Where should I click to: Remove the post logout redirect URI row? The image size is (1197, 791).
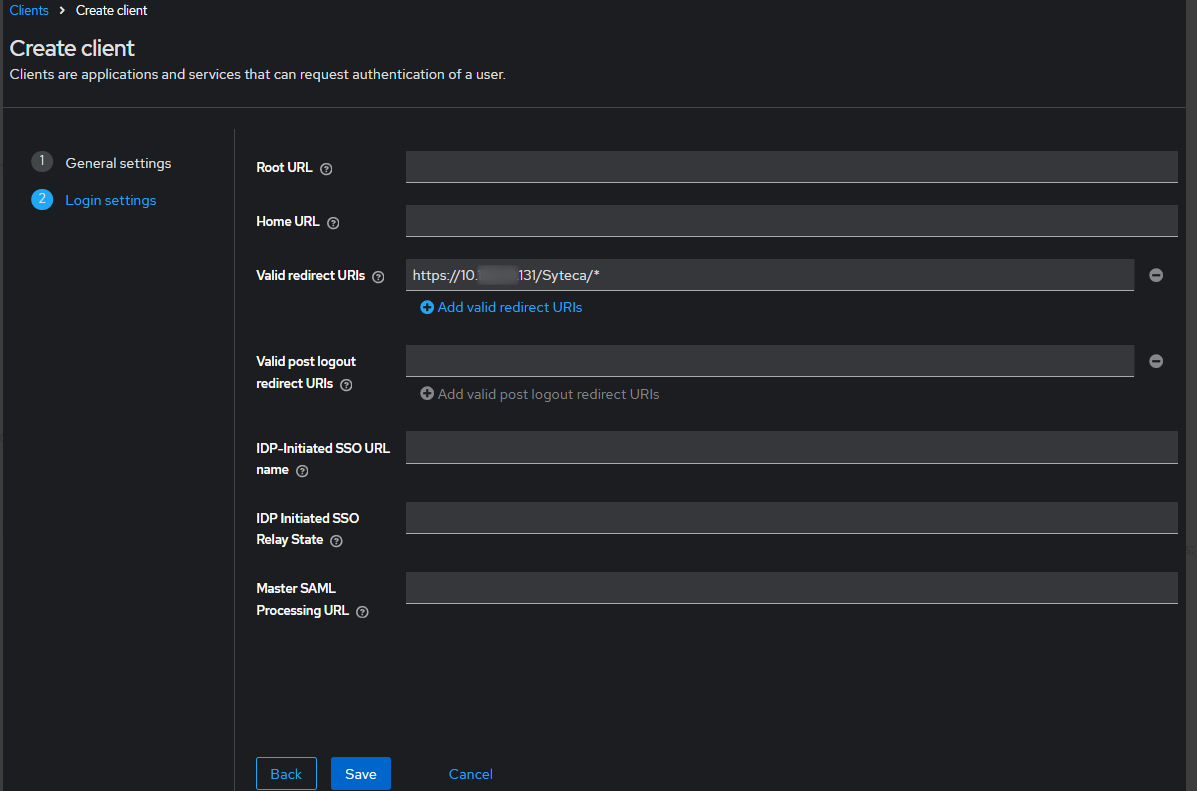pos(1156,361)
